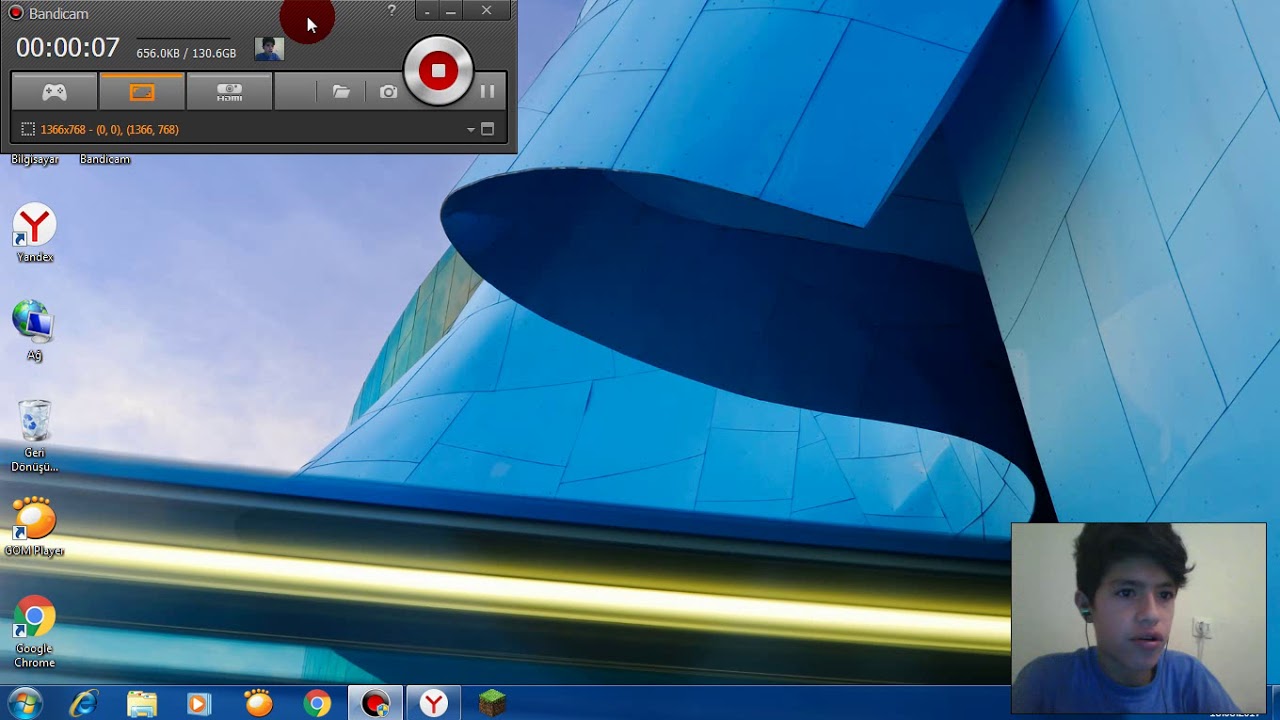Launch GOM Player from desktop
The image size is (1280, 720).
[34, 527]
